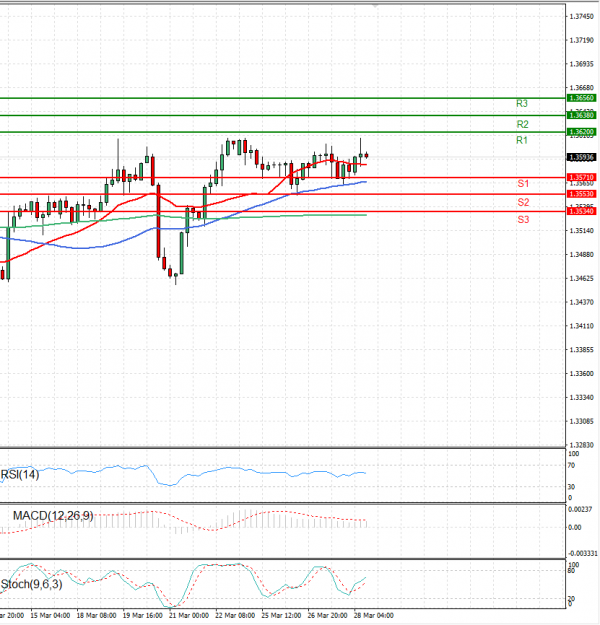Click the 1.33855 price axis value
This screenshot has width=600, height=625.
tap(582, 350)
